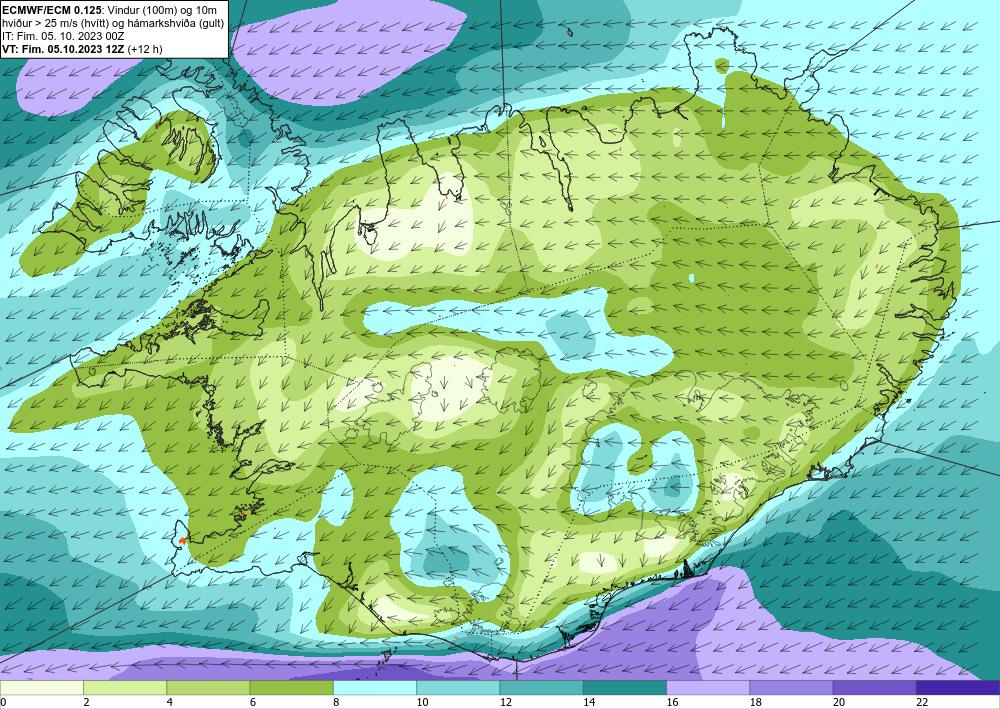Screen dimensions: 1000x709
Task: Click the light purple 16–18 m/s legend swatch
Action: (708, 688)
